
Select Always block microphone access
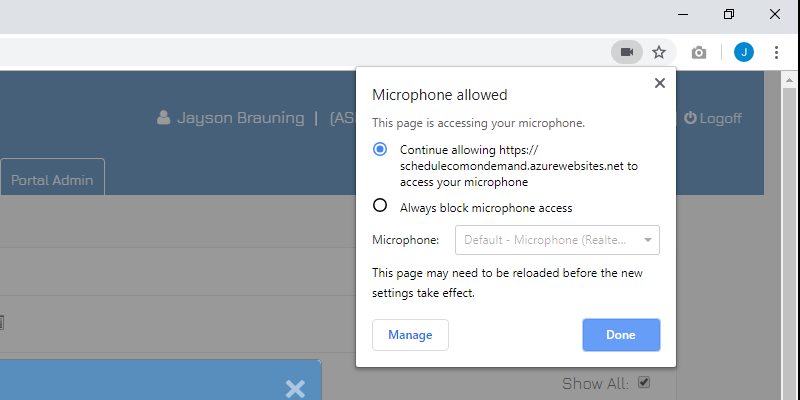(x=380, y=206)
